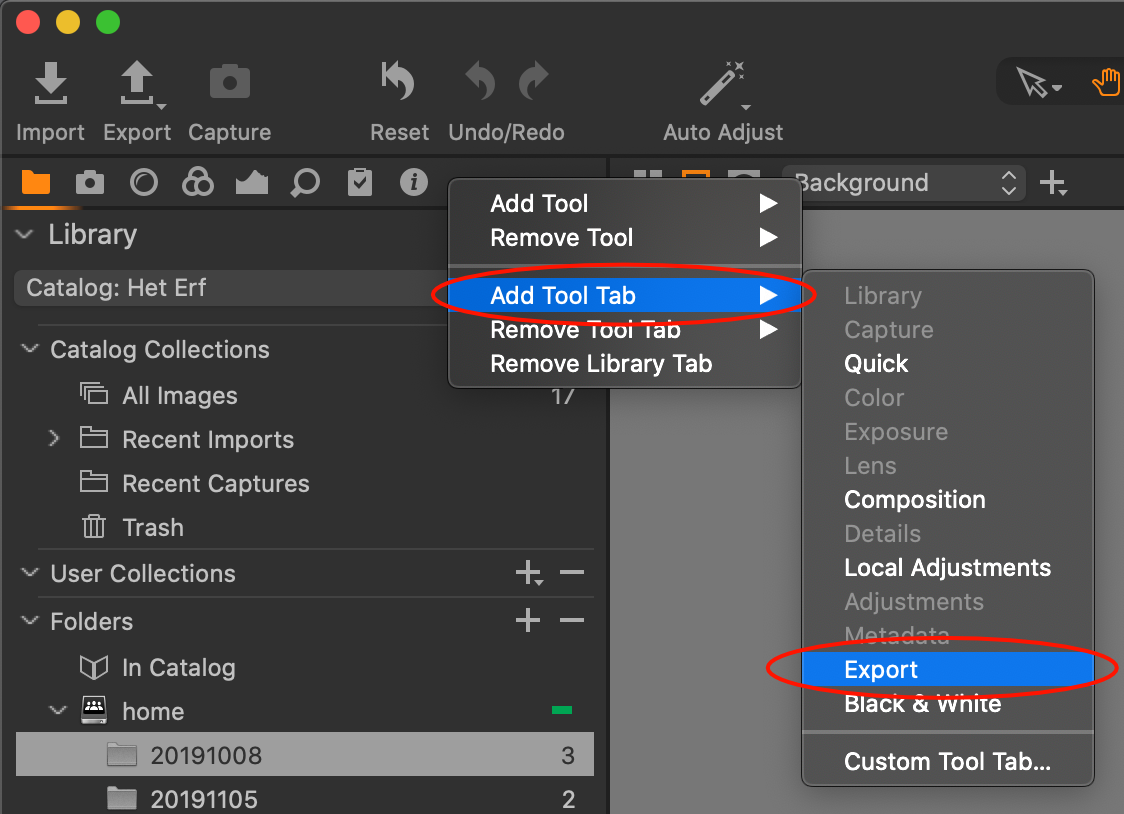The height and width of the screenshot is (814, 1124).
Task: Open the Details magnifier tool tab
Action: [305, 183]
